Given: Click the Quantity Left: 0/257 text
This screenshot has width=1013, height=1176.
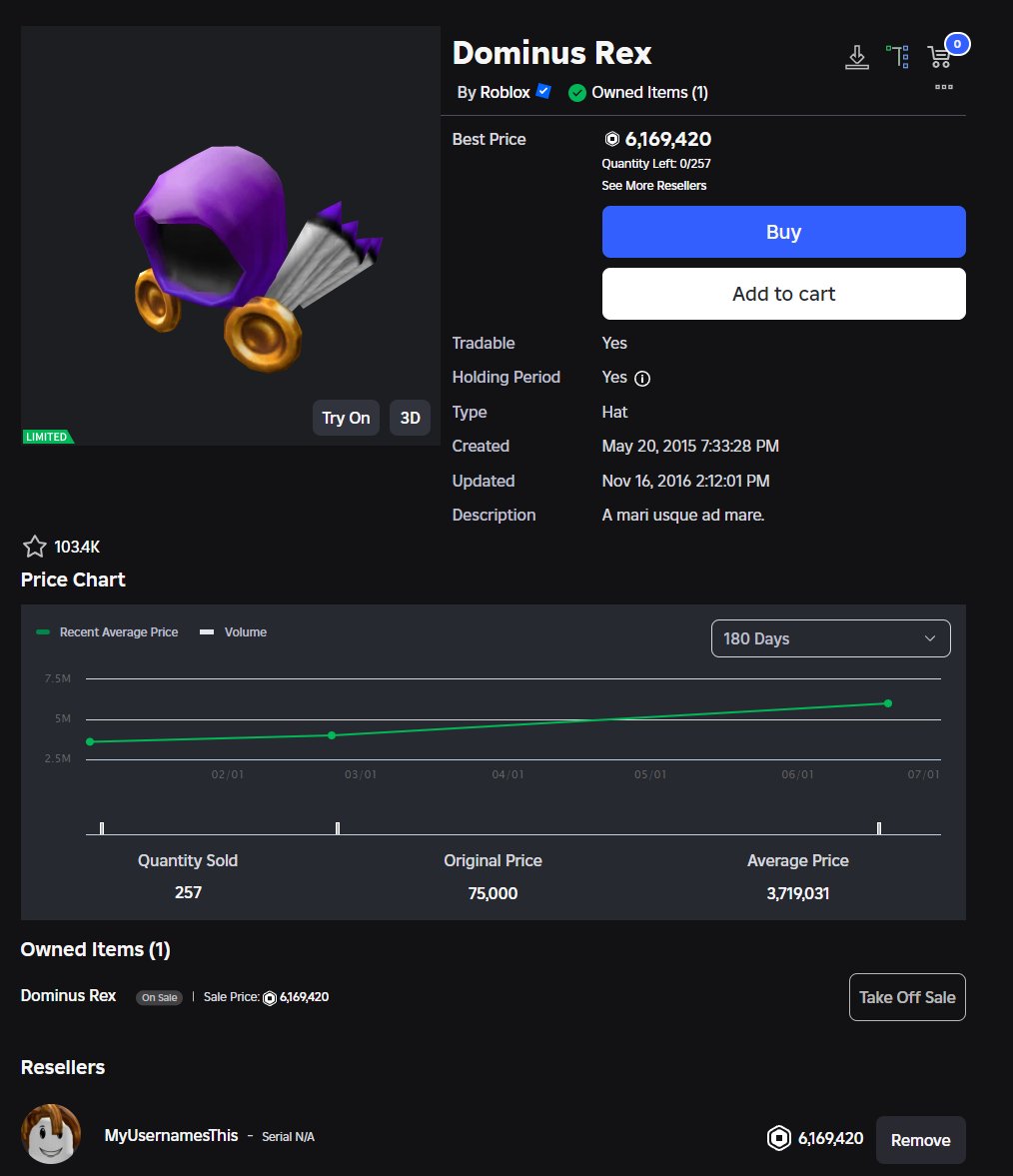Looking at the screenshot, I should (656, 164).
